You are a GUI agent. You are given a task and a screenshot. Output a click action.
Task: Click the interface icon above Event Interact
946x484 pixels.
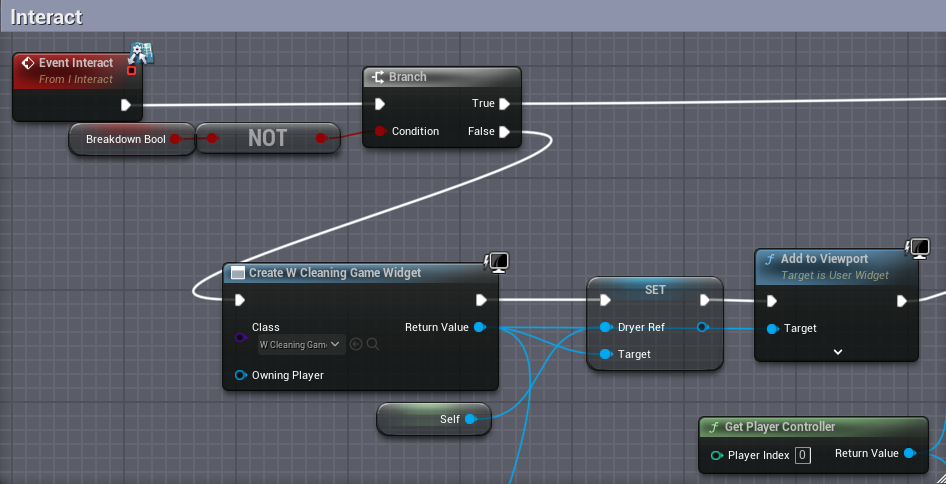tap(142, 53)
